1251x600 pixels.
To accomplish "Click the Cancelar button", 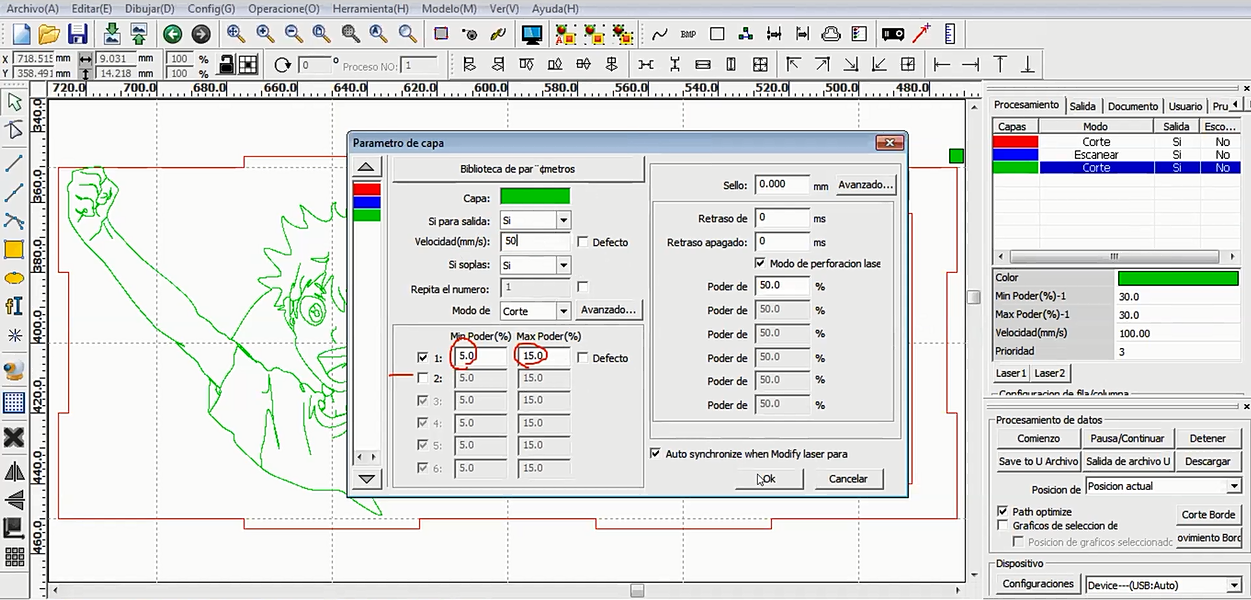I will pos(848,479).
